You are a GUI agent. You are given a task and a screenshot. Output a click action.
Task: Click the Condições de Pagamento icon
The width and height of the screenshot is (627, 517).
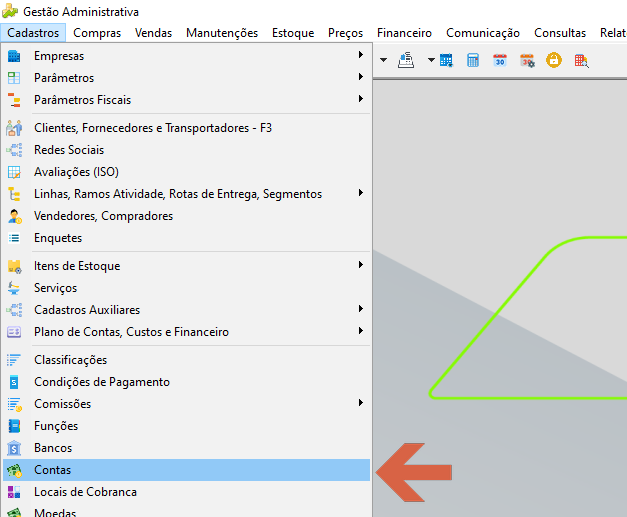coord(14,382)
